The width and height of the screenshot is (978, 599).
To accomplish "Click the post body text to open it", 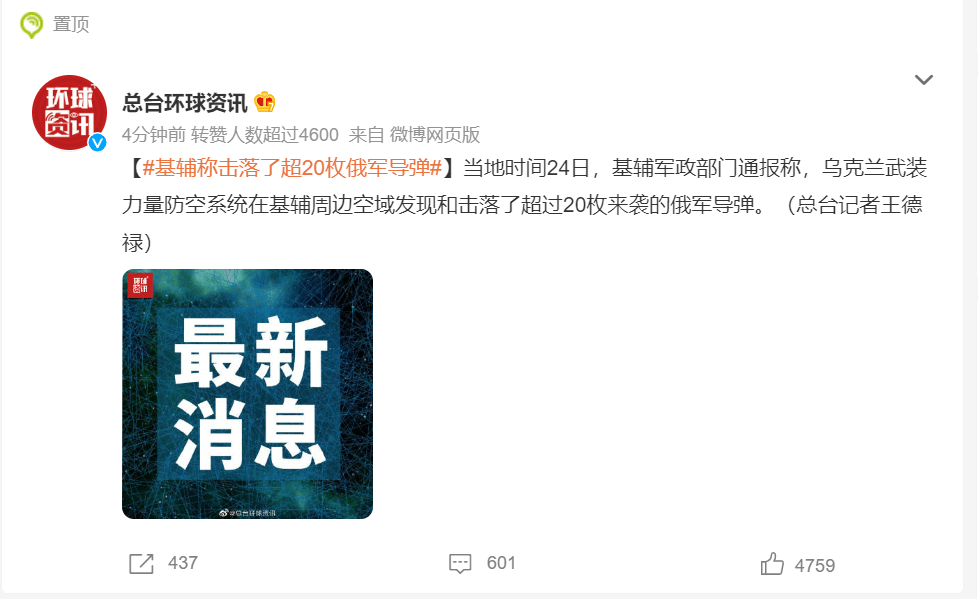I will (525, 205).
